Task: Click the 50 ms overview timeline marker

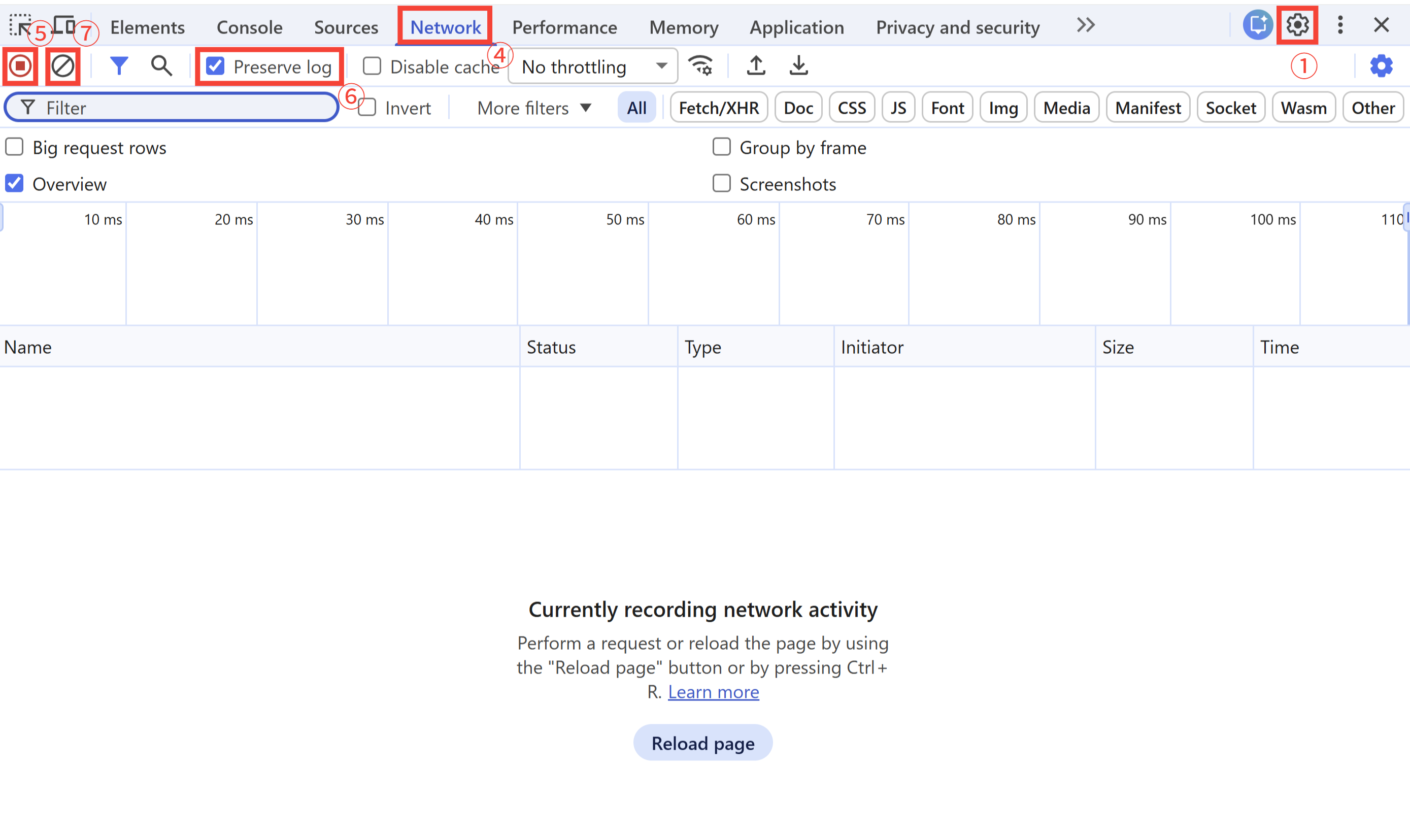Action: (x=625, y=220)
